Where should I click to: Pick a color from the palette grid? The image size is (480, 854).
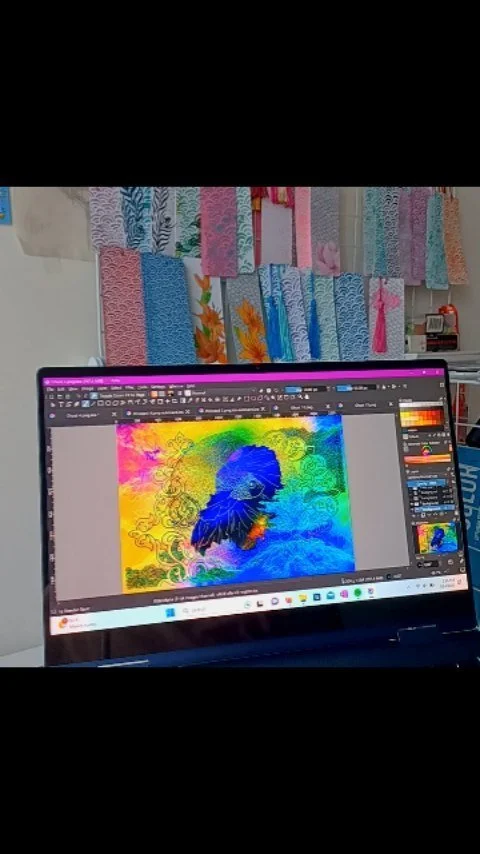420,417
